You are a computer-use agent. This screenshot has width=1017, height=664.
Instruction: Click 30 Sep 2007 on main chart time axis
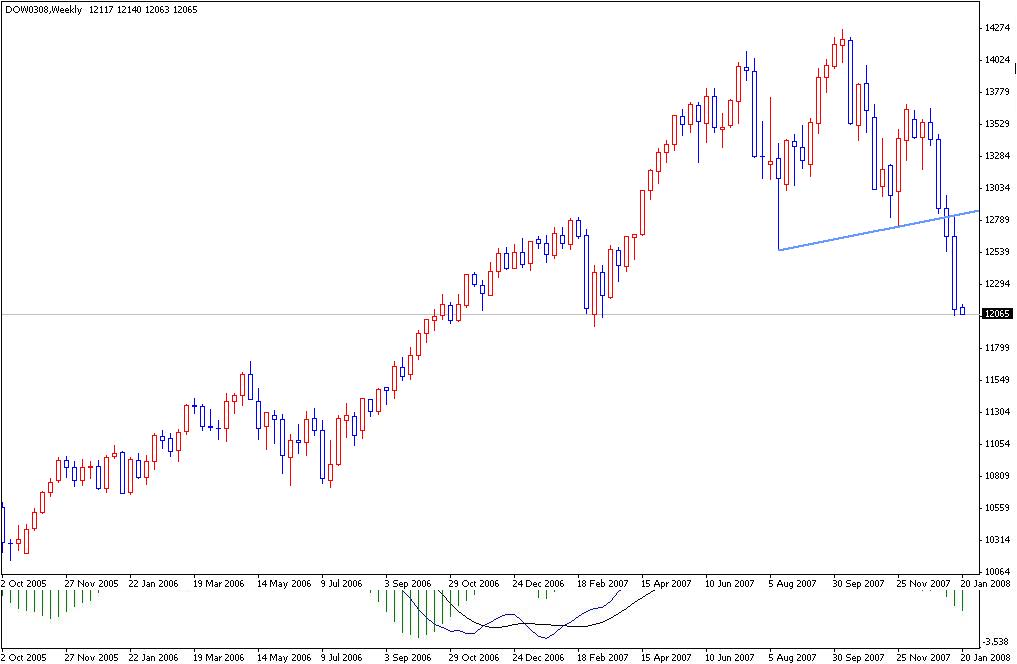[858, 584]
